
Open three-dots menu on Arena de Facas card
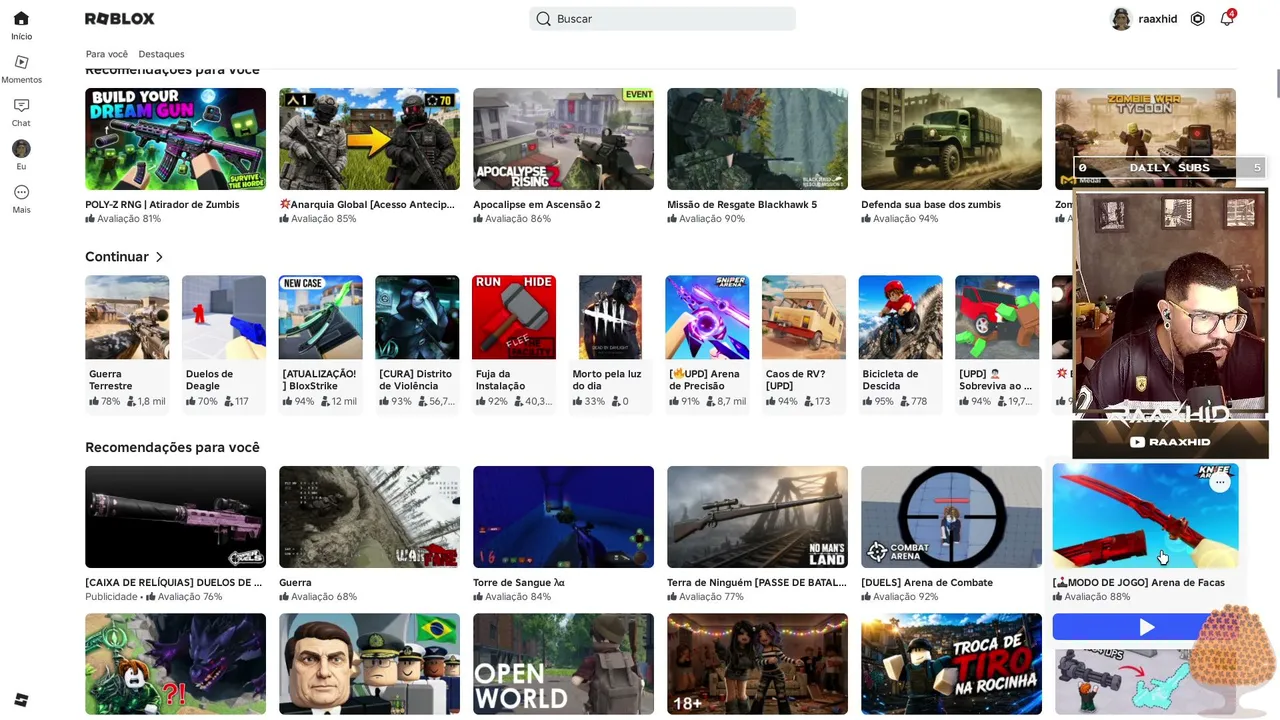pyautogui.click(x=1219, y=483)
